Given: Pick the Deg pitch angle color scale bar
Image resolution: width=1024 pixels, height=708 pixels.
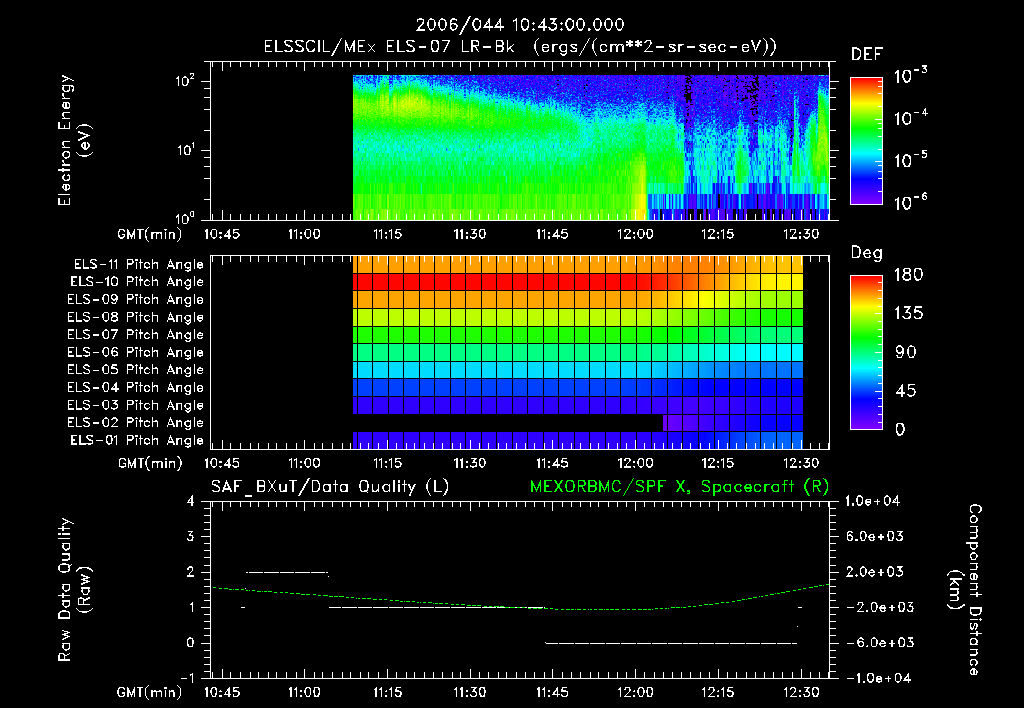Looking at the screenshot, I should tap(867, 353).
